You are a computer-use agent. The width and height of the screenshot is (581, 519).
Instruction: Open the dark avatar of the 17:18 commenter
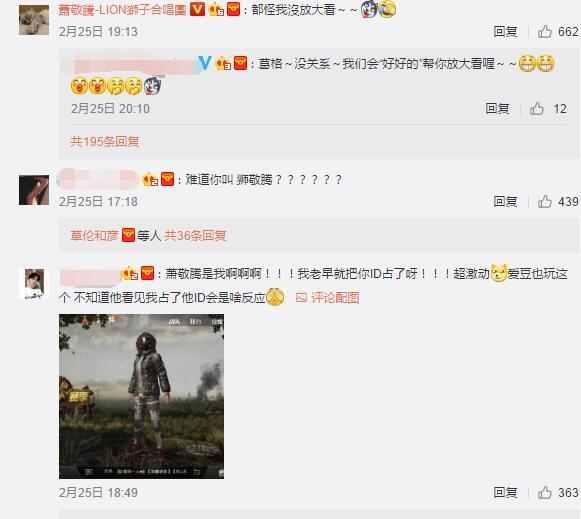34,190
